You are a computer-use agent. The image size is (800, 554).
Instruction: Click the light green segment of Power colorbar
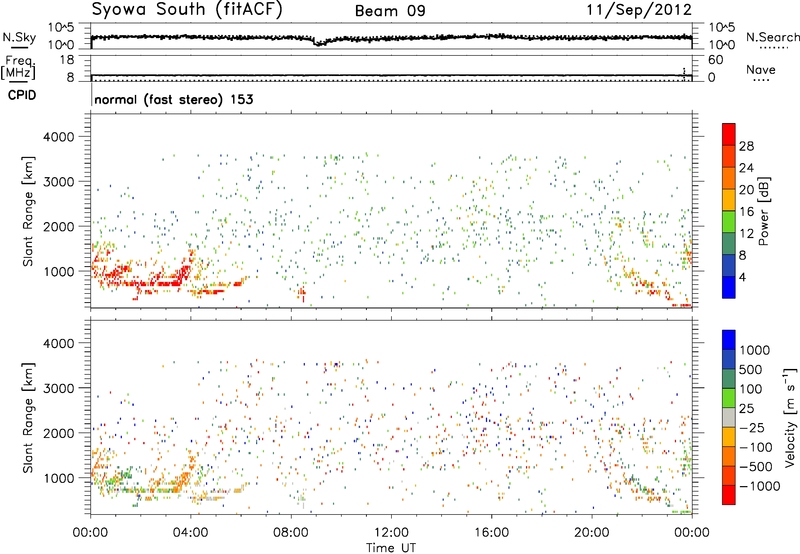tap(729, 222)
